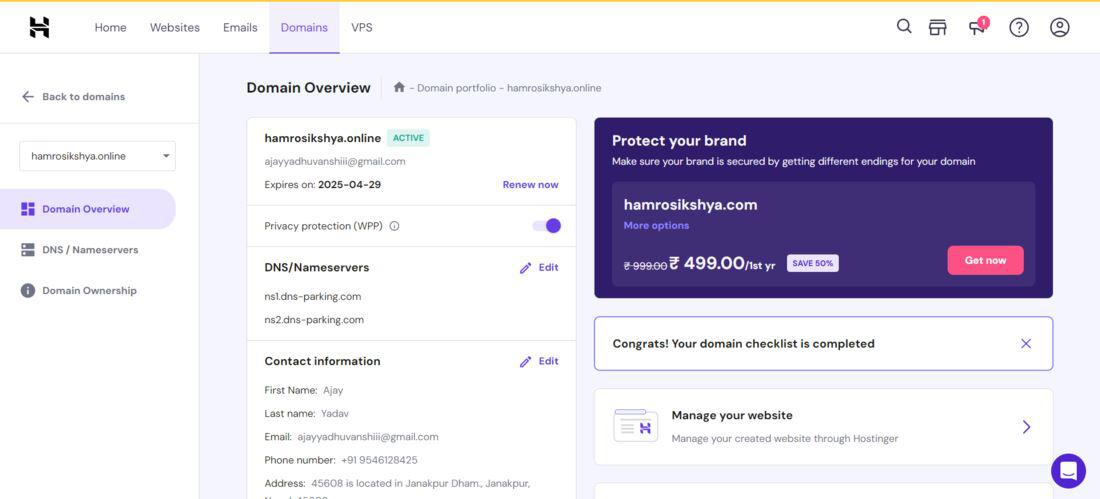Click the expiry date 2025-04-29
The height and width of the screenshot is (499, 1100).
tap(349, 185)
